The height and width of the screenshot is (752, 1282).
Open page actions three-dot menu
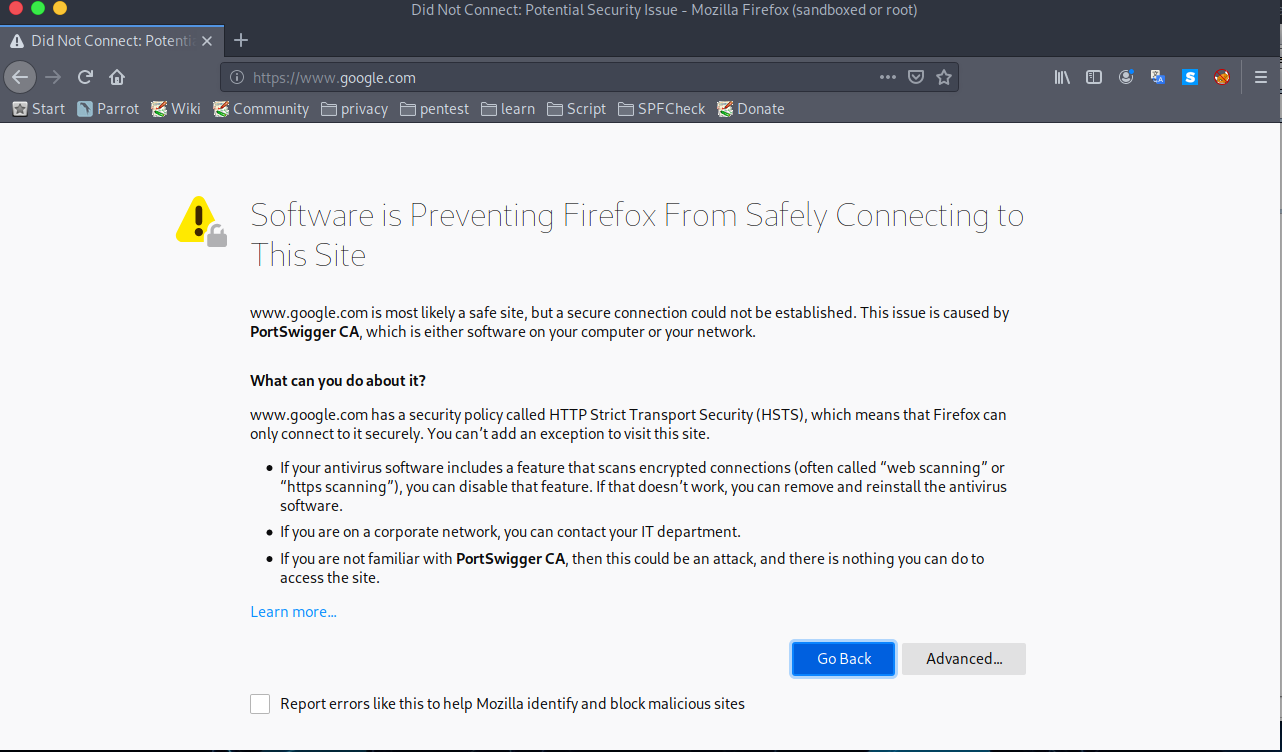(888, 77)
